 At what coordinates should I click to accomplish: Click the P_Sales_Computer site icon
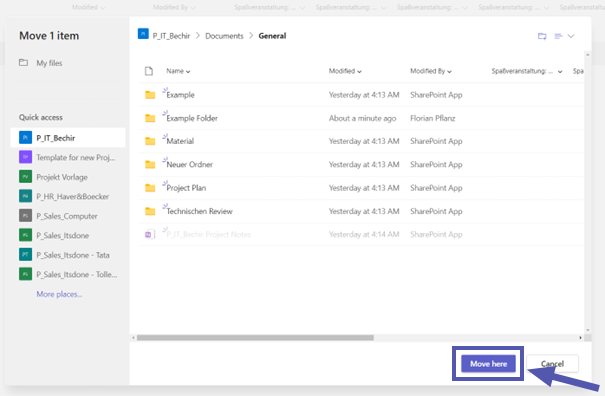click(x=25, y=216)
